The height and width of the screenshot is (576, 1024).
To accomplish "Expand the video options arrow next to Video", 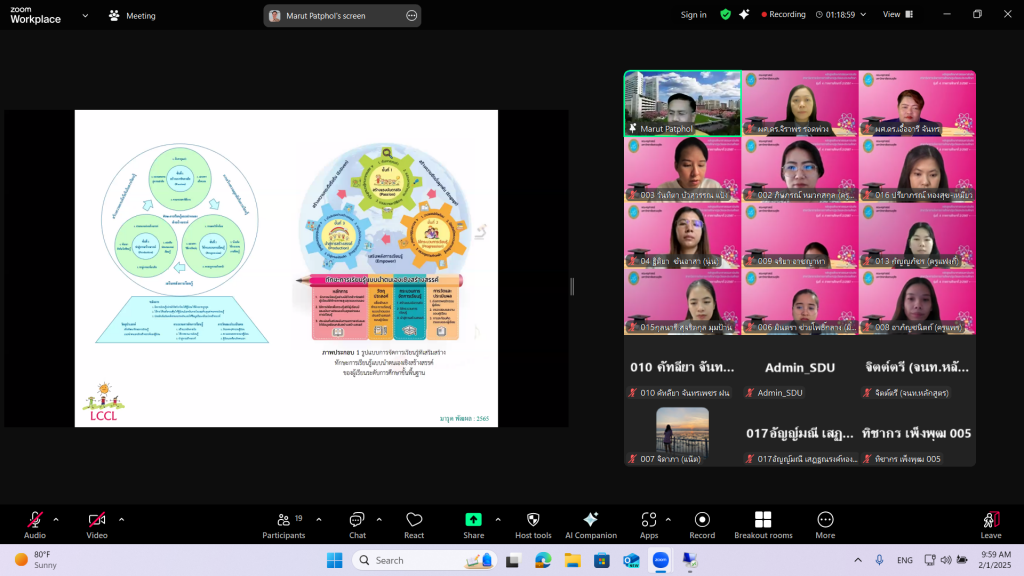I will [x=121, y=519].
